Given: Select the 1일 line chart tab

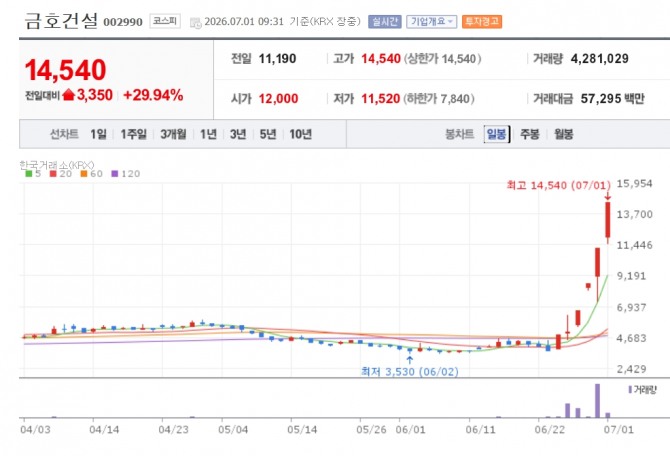Looking at the screenshot, I should pos(98,134).
